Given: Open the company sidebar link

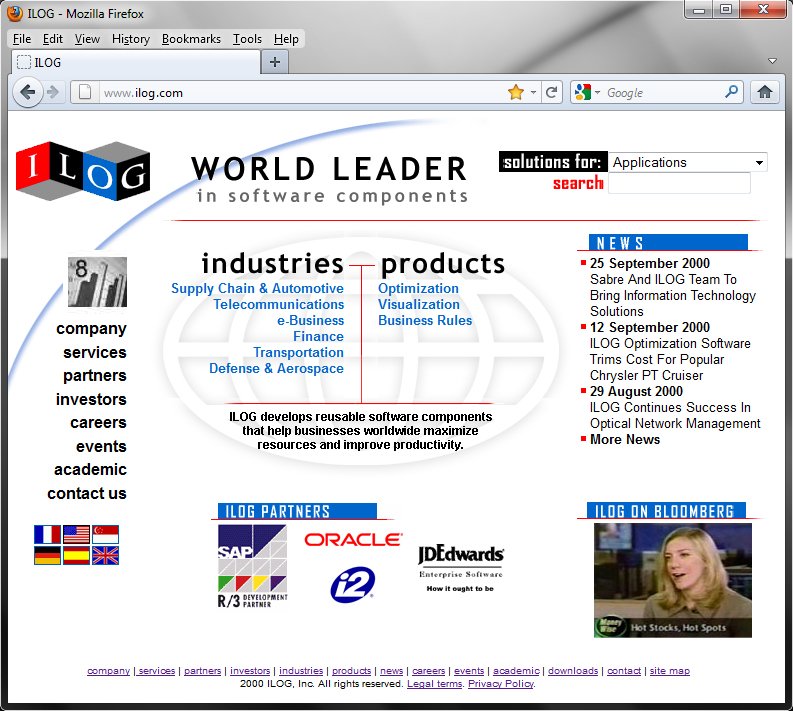Looking at the screenshot, I should click(91, 329).
